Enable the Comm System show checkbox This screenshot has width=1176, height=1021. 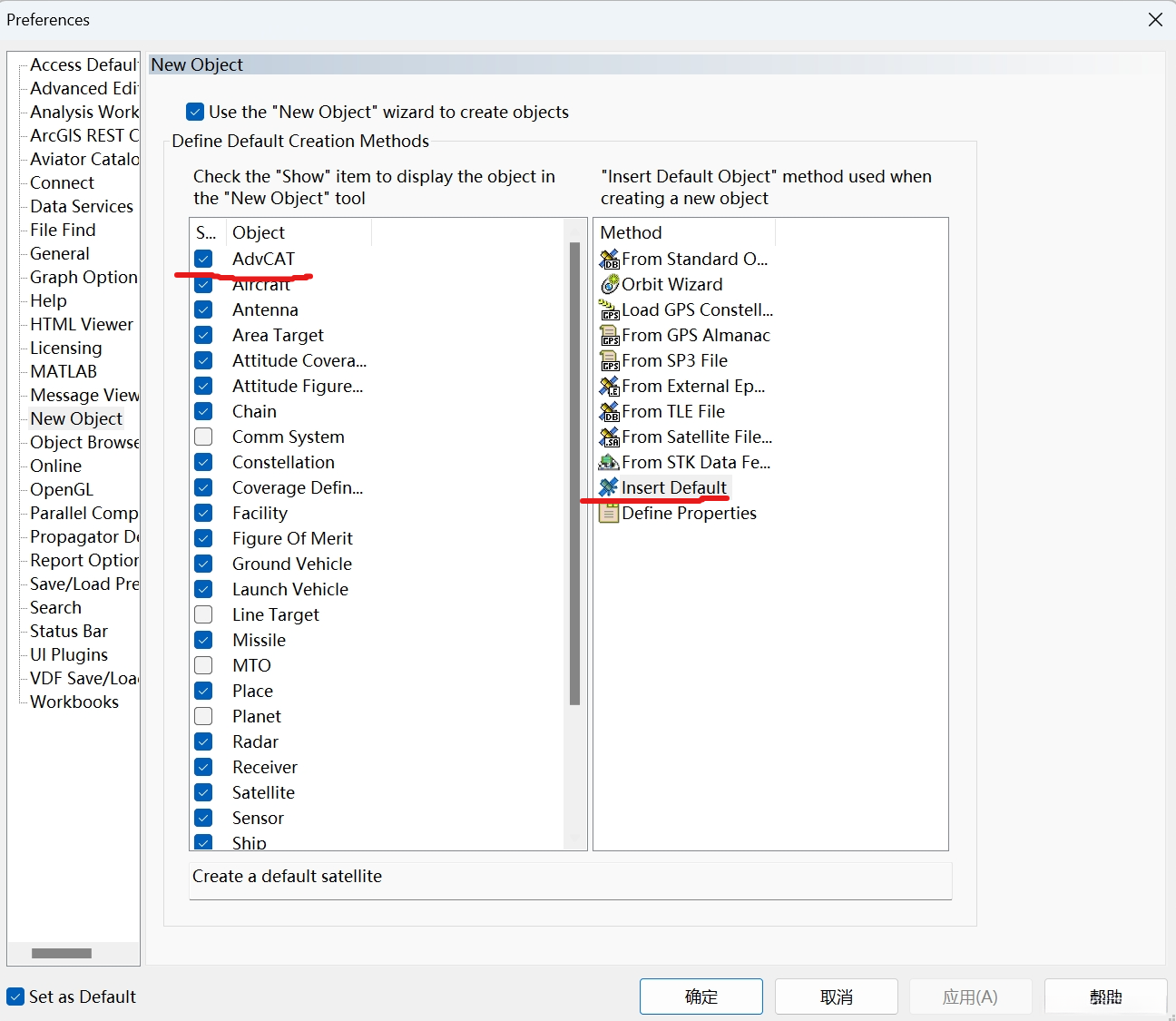(x=203, y=437)
